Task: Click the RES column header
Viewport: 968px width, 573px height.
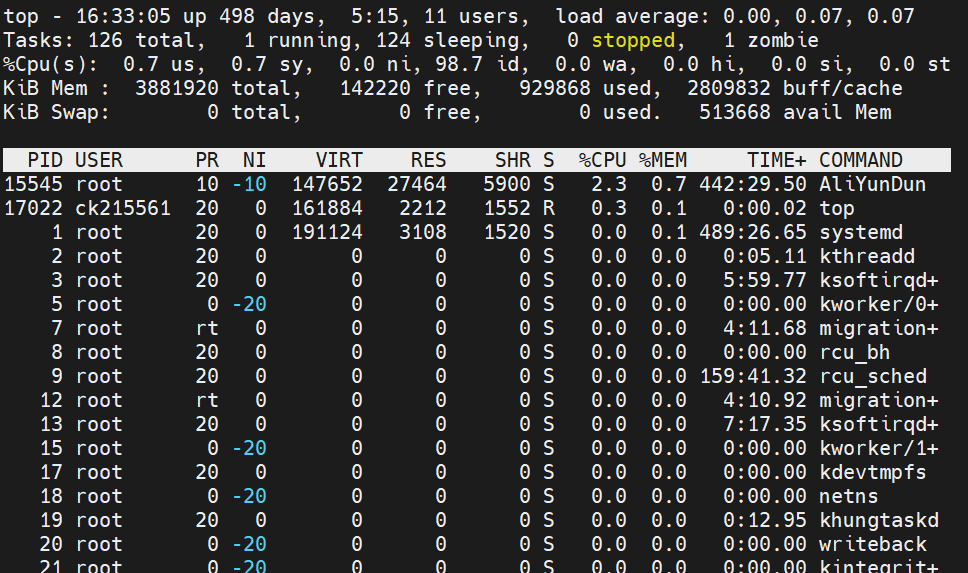Action: click(428, 160)
